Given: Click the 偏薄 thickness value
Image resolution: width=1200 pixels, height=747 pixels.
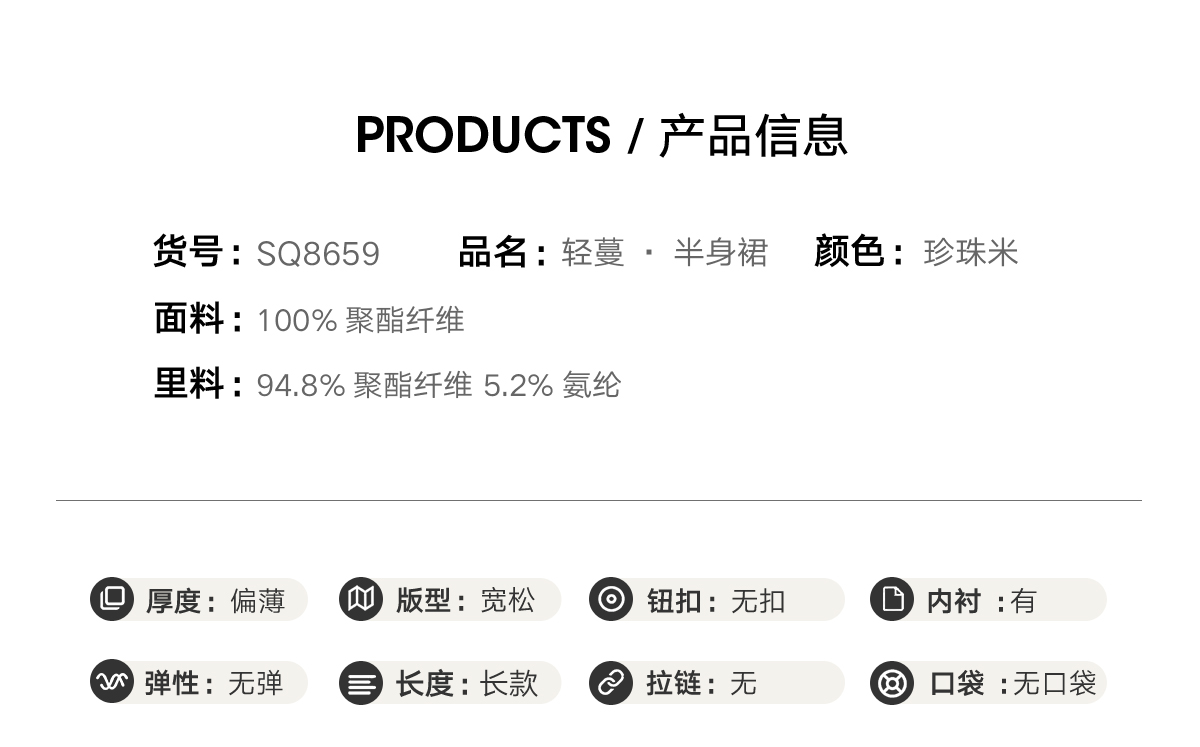Looking at the screenshot, I should click(257, 601).
